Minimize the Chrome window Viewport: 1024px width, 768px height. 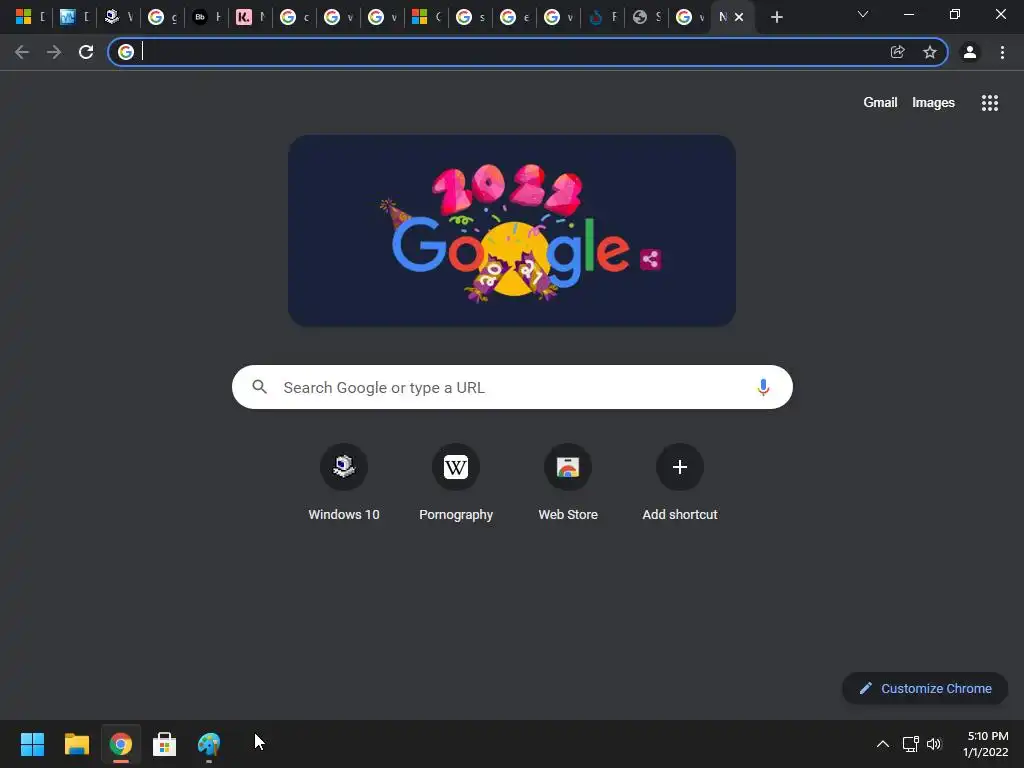pyautogui.click(x=908, y=14)
